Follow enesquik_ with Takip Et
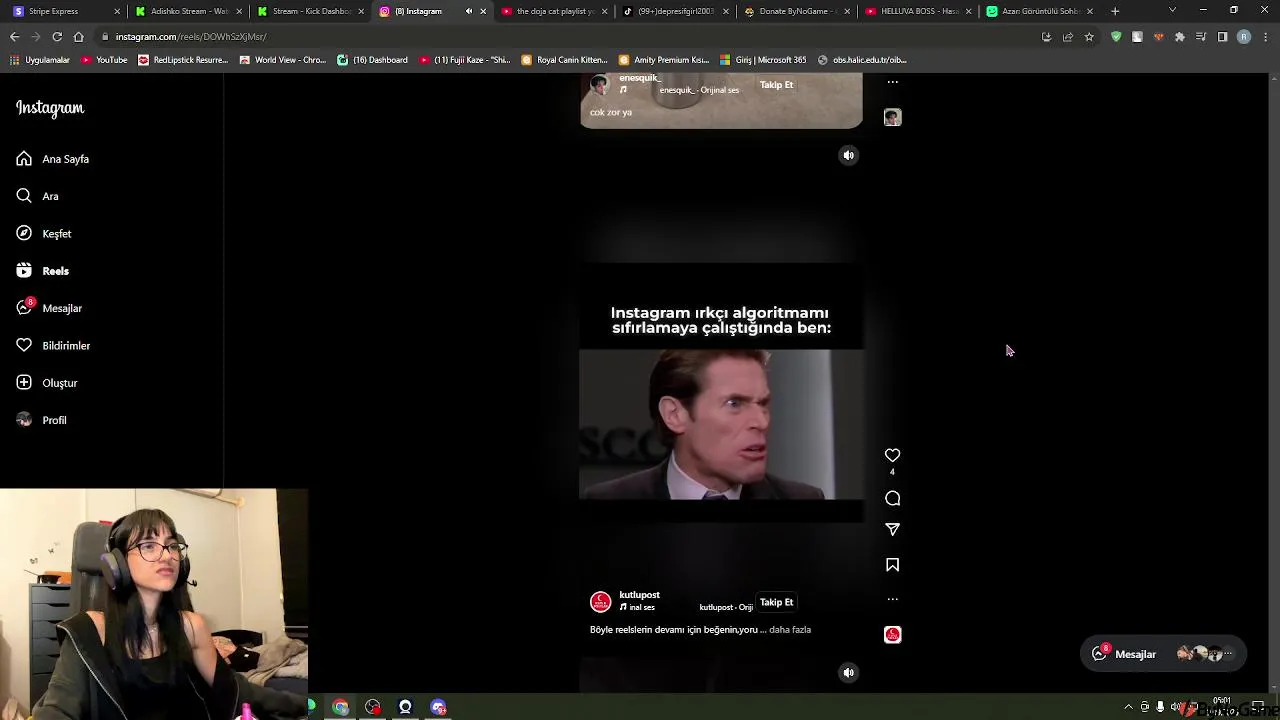Screen dimensions: 1280x720 coord(776,85)
